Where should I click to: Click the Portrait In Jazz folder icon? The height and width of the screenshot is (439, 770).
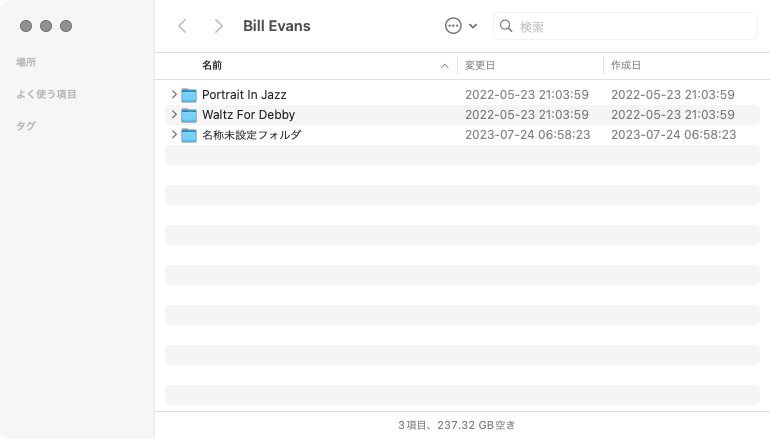tap(189, 95)
